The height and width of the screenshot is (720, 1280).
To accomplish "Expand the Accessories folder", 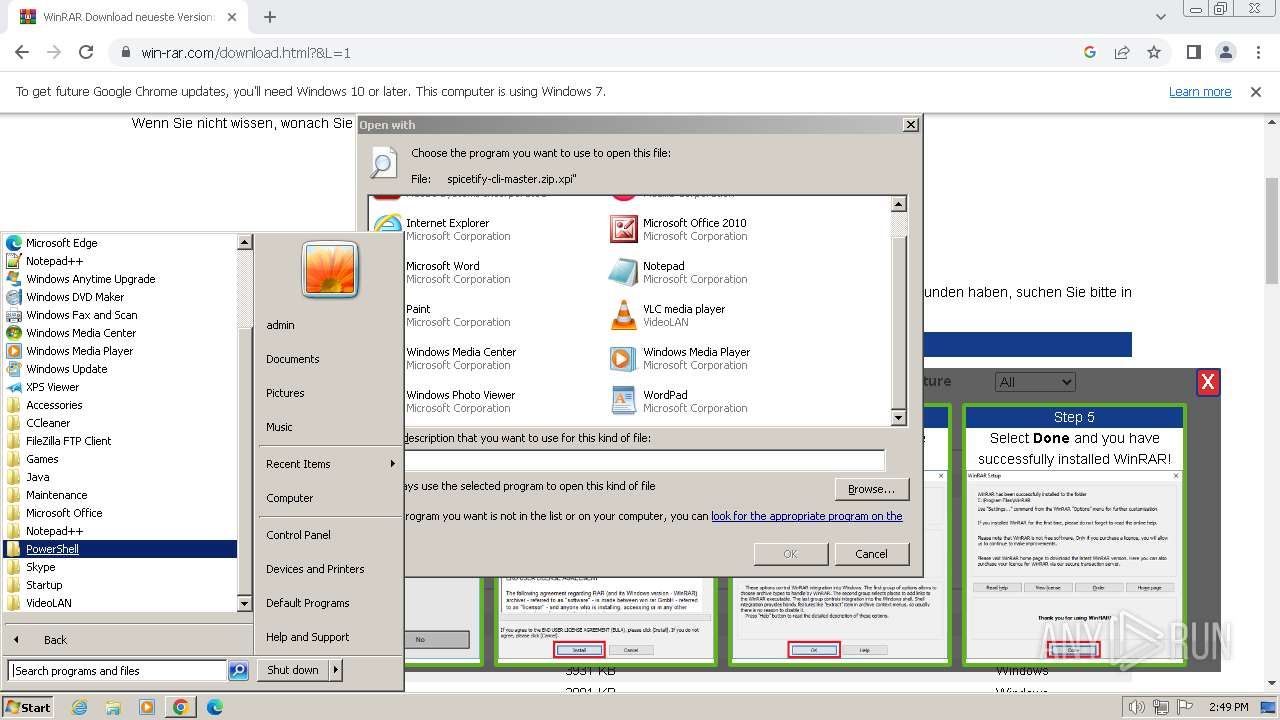I will pyautogui.click(x=54, y=405).
